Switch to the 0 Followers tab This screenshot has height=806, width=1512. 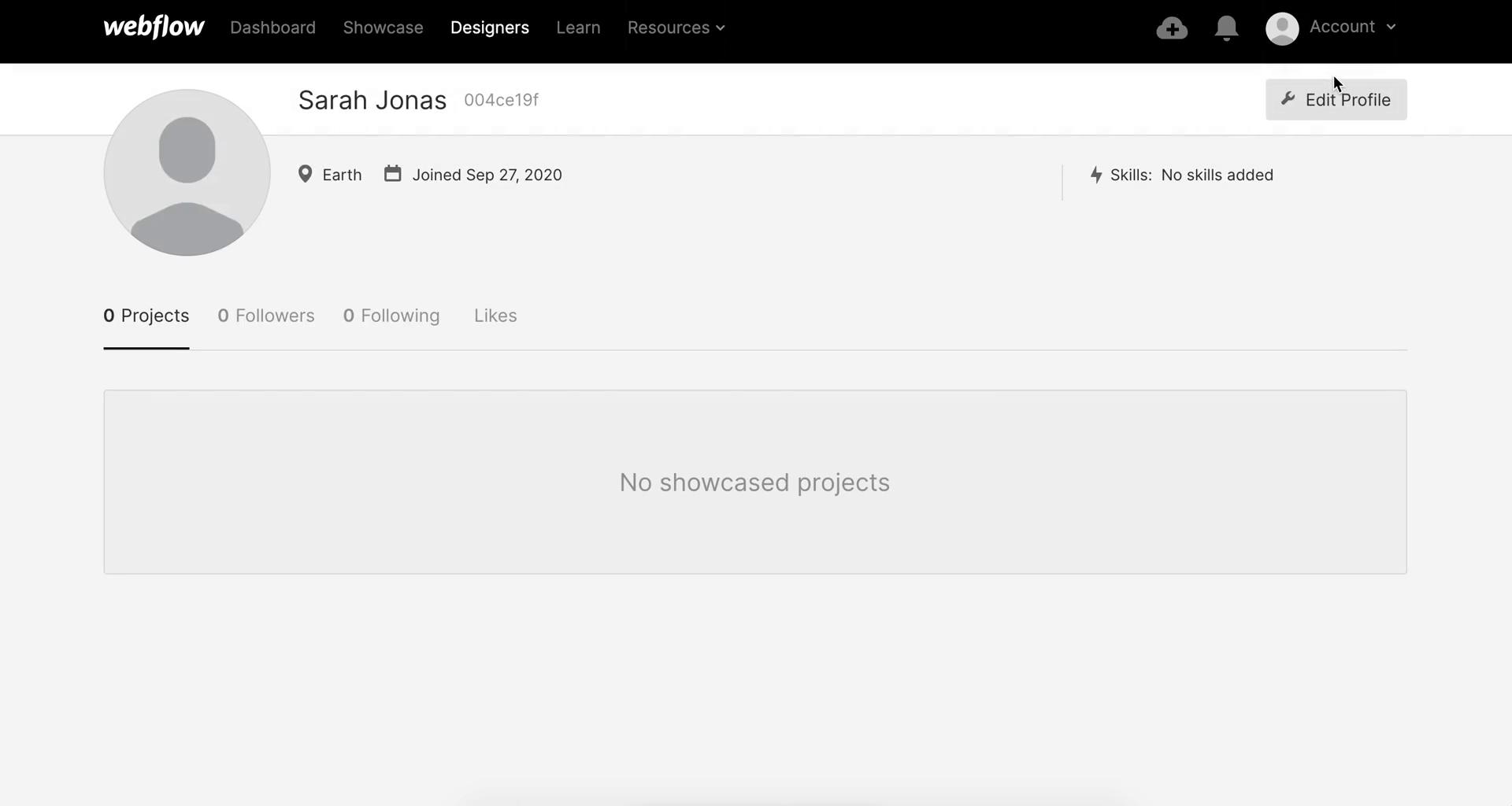tap(266, 316)
